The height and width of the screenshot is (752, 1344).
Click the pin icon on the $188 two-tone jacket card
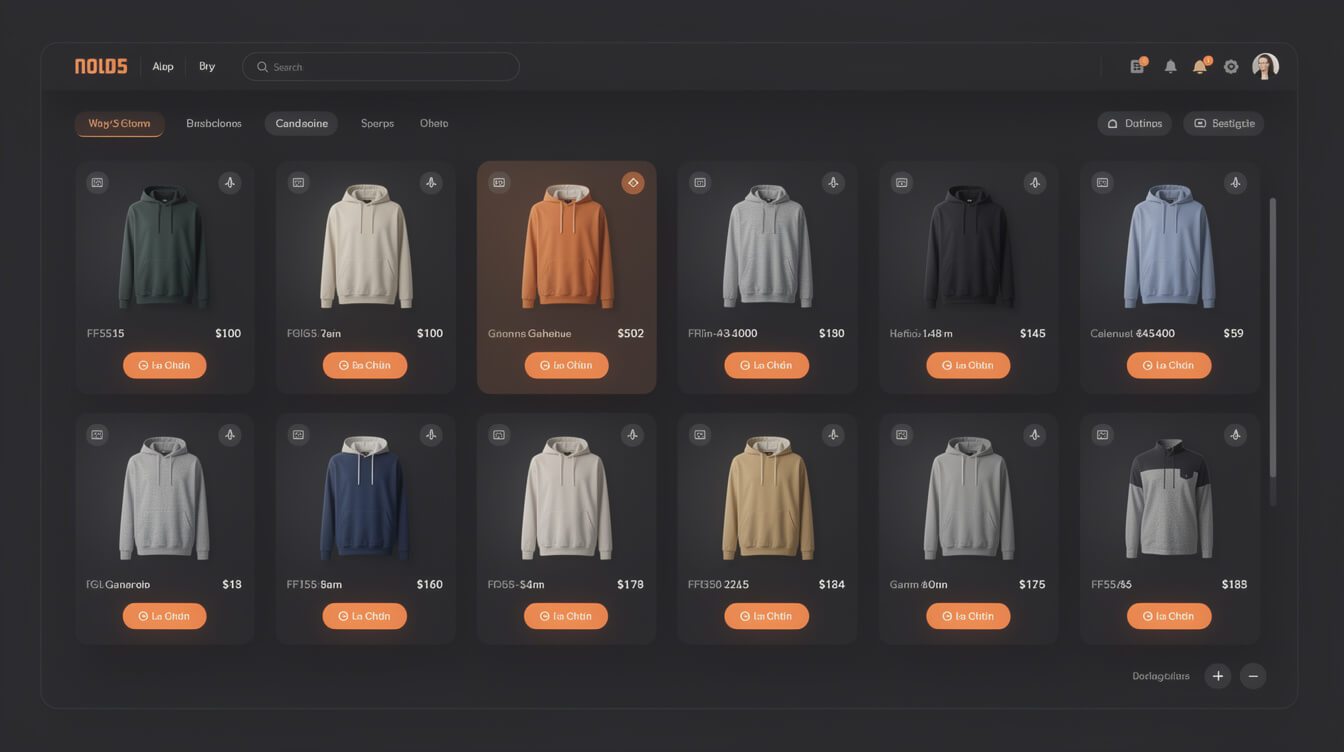(1236, 434)
